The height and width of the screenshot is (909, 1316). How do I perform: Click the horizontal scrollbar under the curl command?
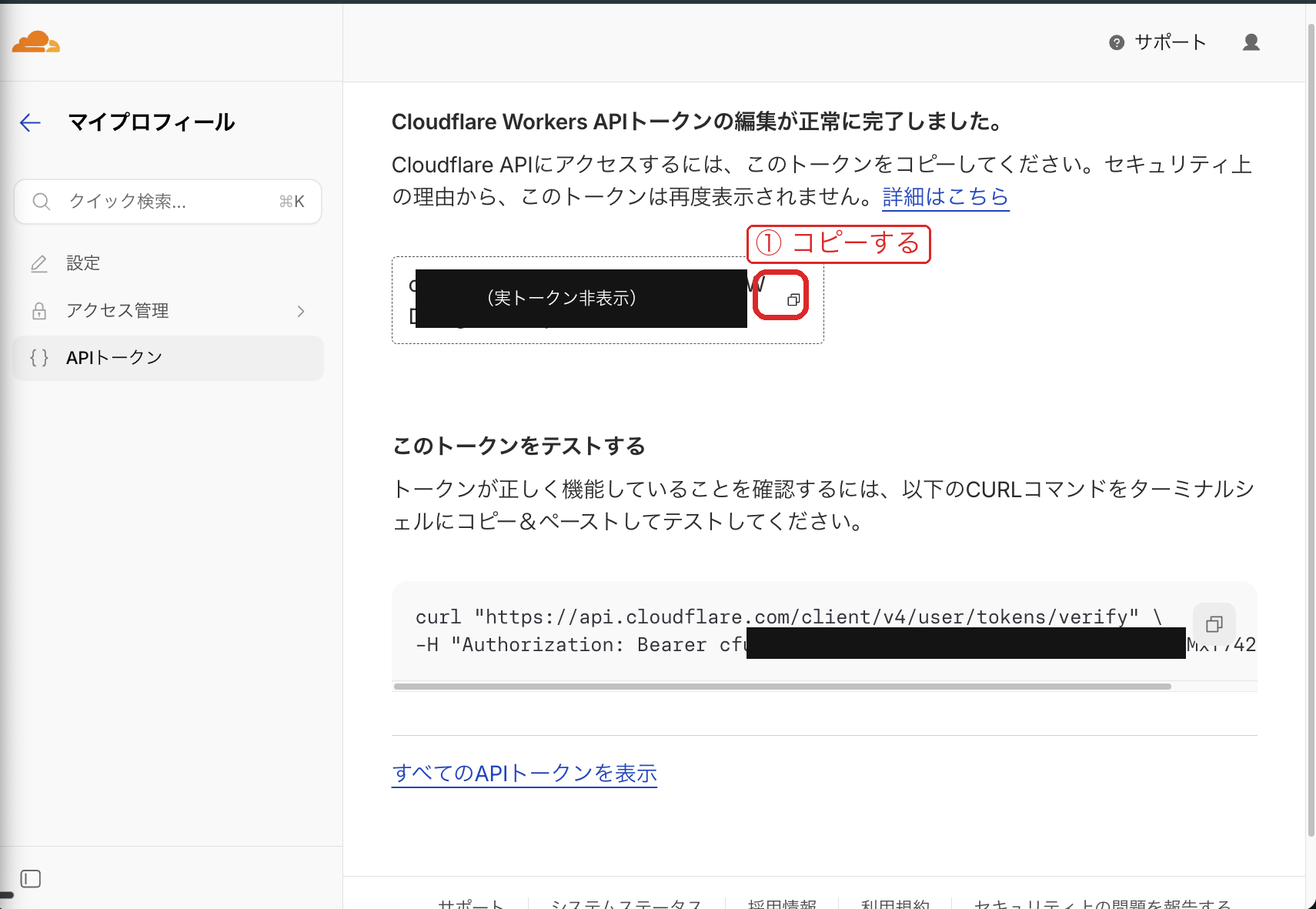pyautogui.click(x=783, y=687)
